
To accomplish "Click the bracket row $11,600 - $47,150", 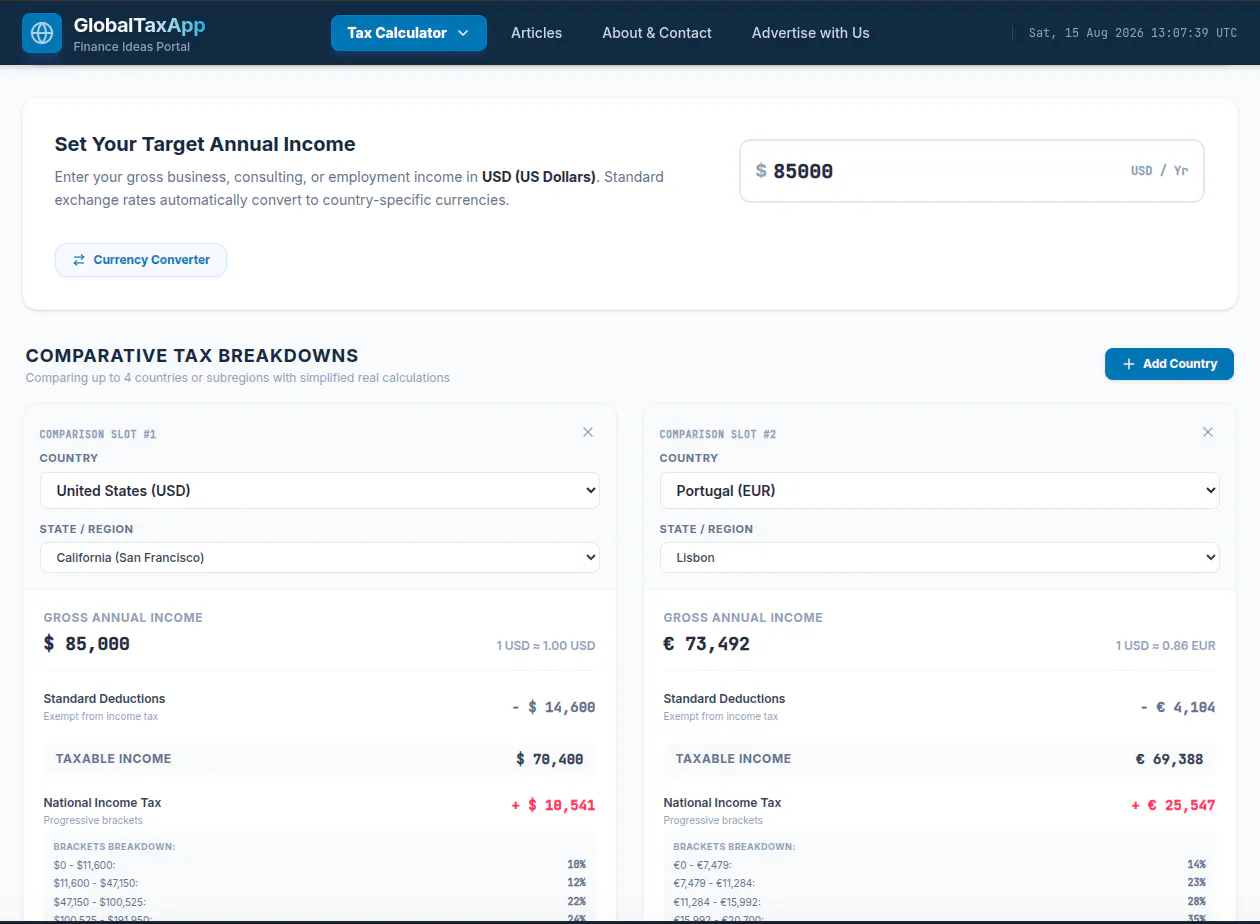I will (x=320, y=883).
